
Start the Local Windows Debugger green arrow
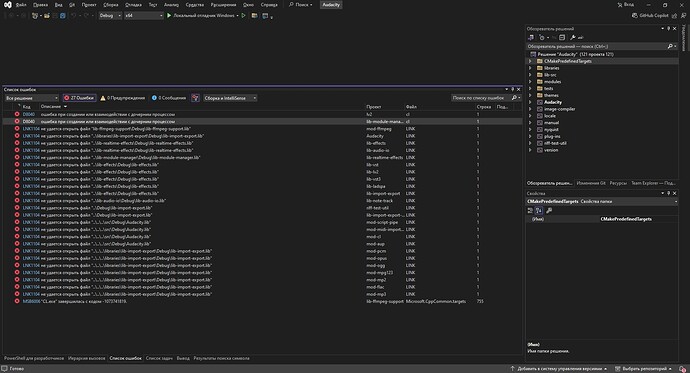pos(169,15)
